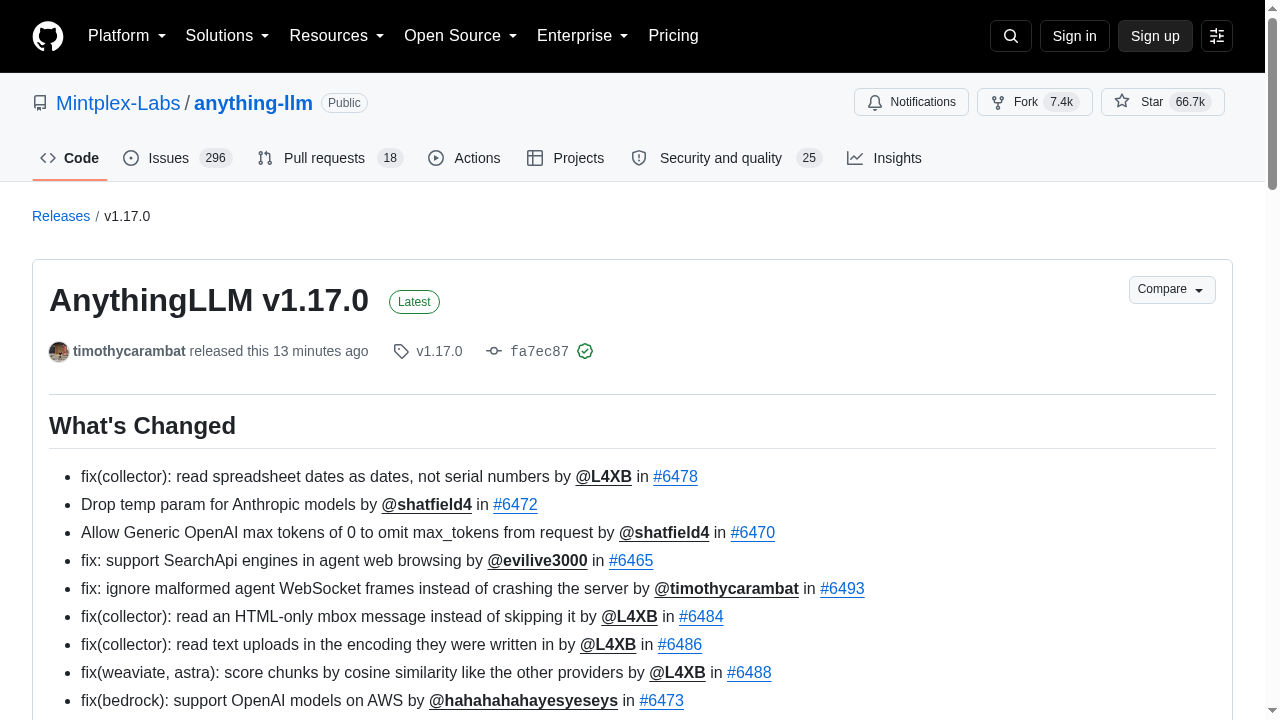The height and width of the screenshot is (720, 1280).
Task: Click the Public visibility label
Action: pos(344,103)
